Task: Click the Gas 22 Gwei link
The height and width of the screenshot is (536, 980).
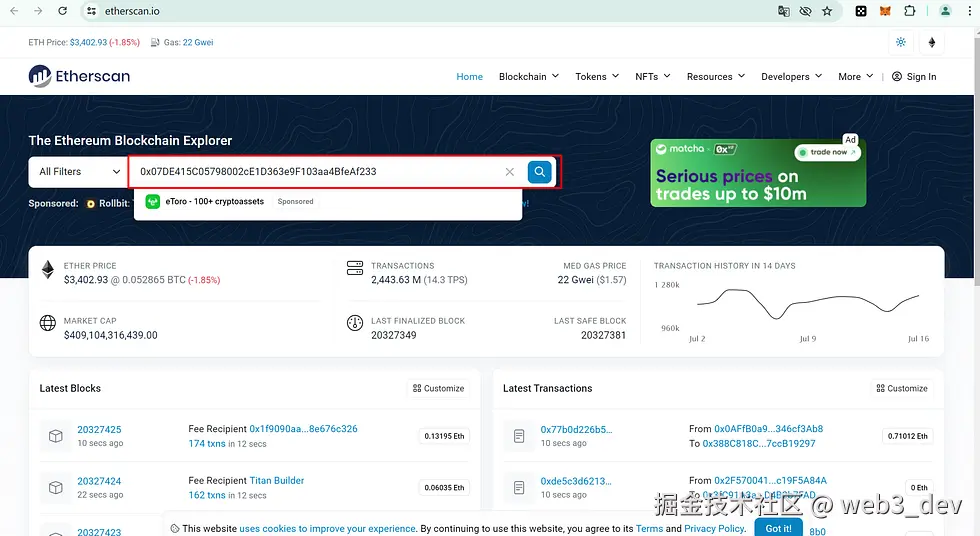Action: pos(198,42)
